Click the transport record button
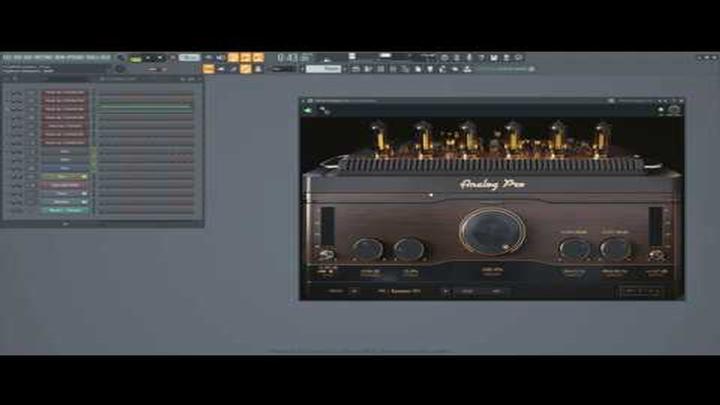720x405 pixels. 173,58
